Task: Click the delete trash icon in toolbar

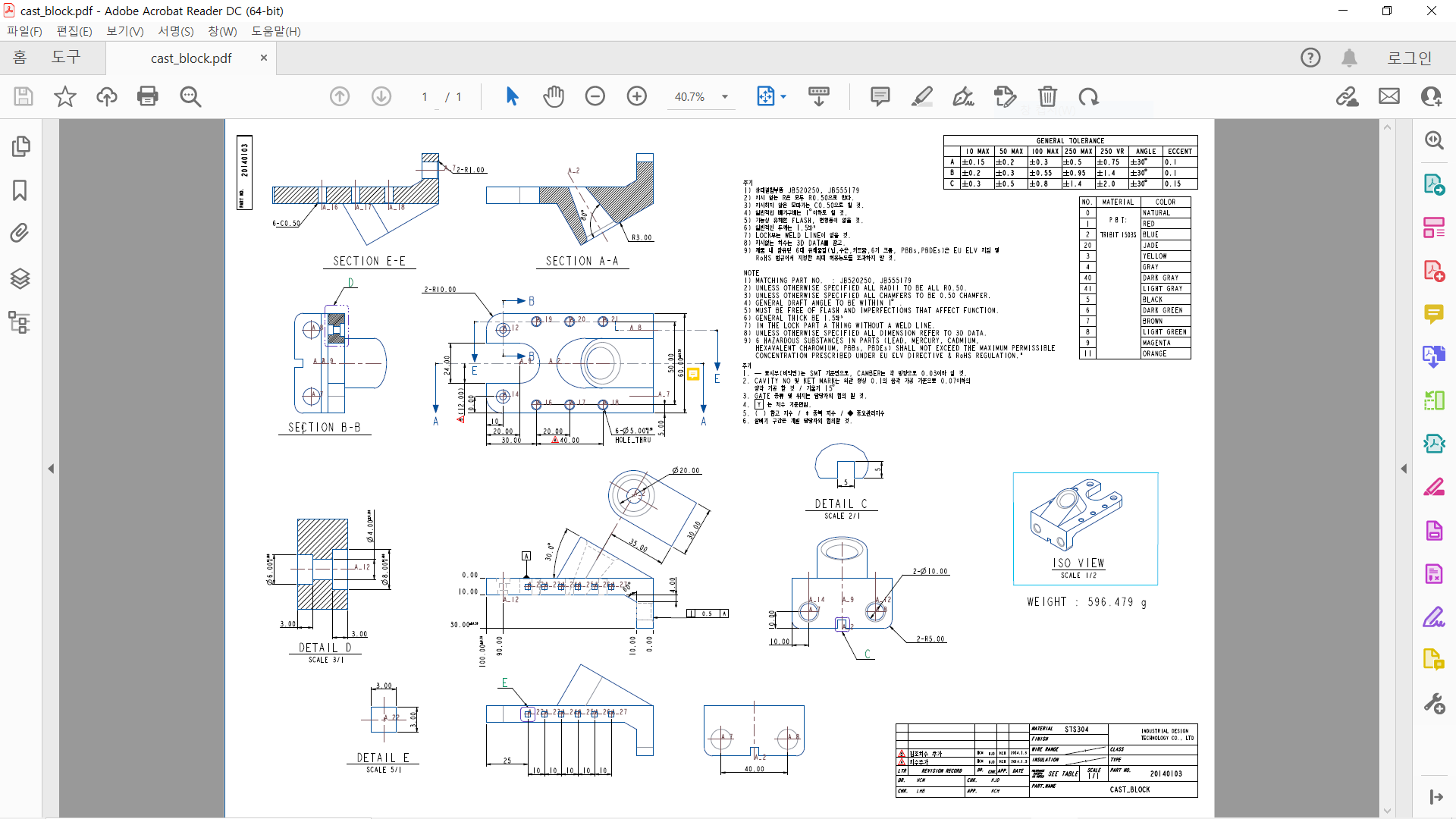Action: pyautogui.click(x=1047, y=96)
